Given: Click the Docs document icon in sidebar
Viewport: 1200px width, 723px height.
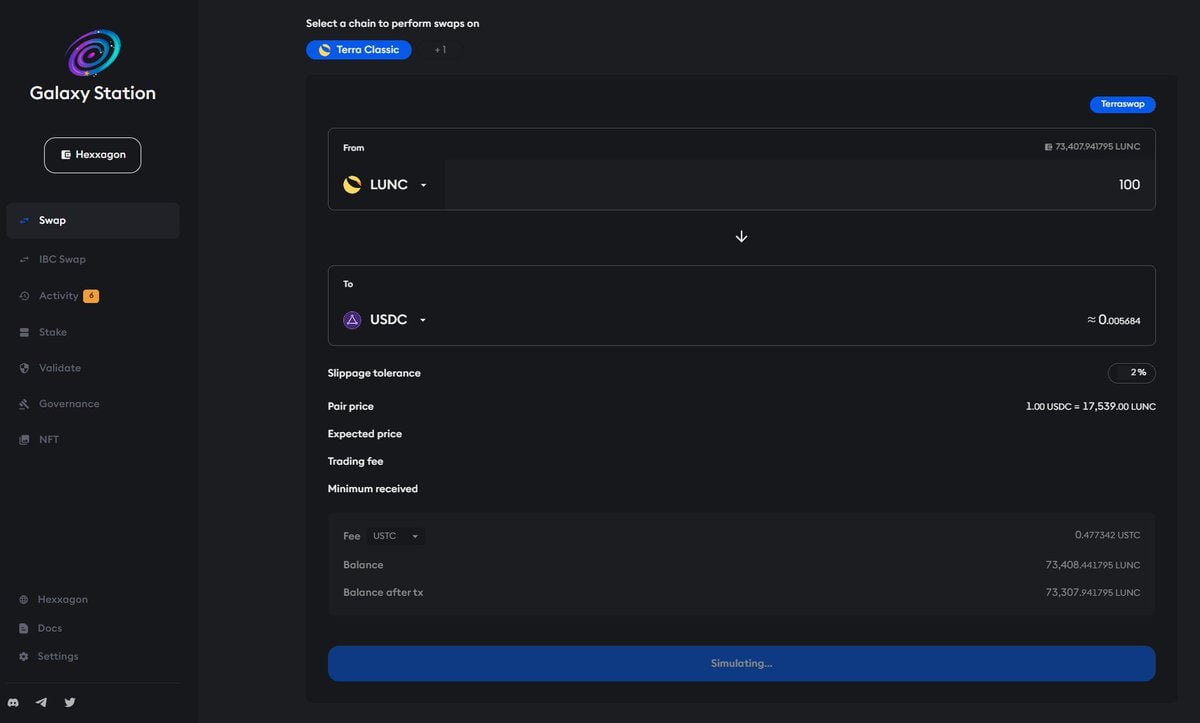Looking at the screenshot, I should point(24,628).
